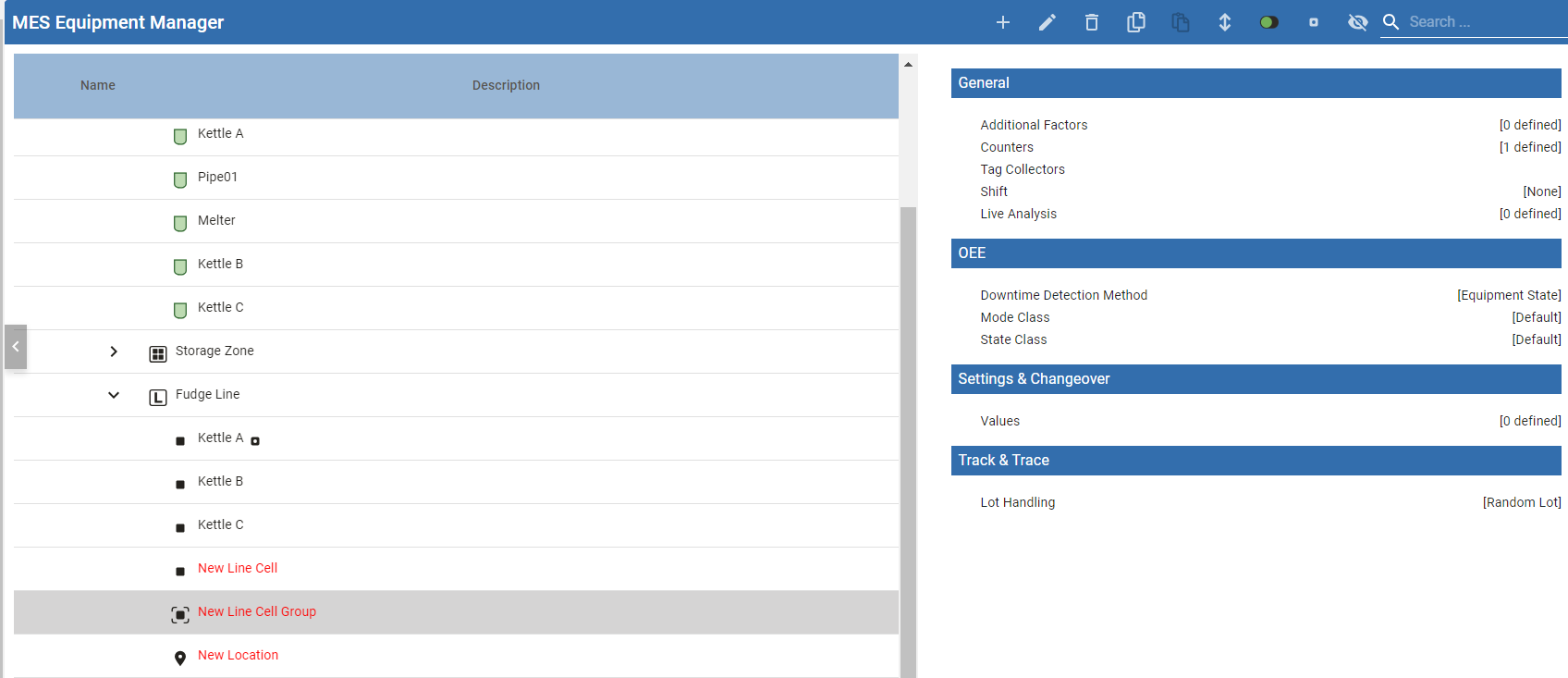Open the Counters setting
Viewport: 1568px width, 678px height.
[x=1007, y=147]
